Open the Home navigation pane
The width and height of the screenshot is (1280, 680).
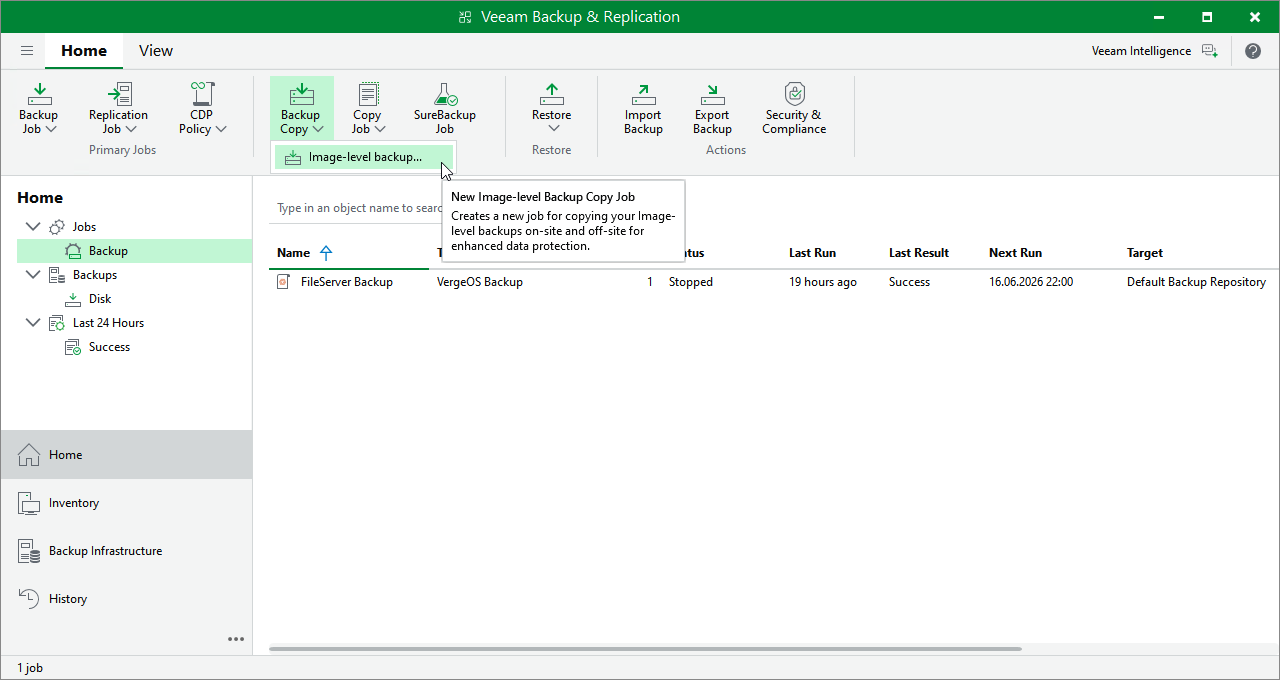[x=126, y=455]
